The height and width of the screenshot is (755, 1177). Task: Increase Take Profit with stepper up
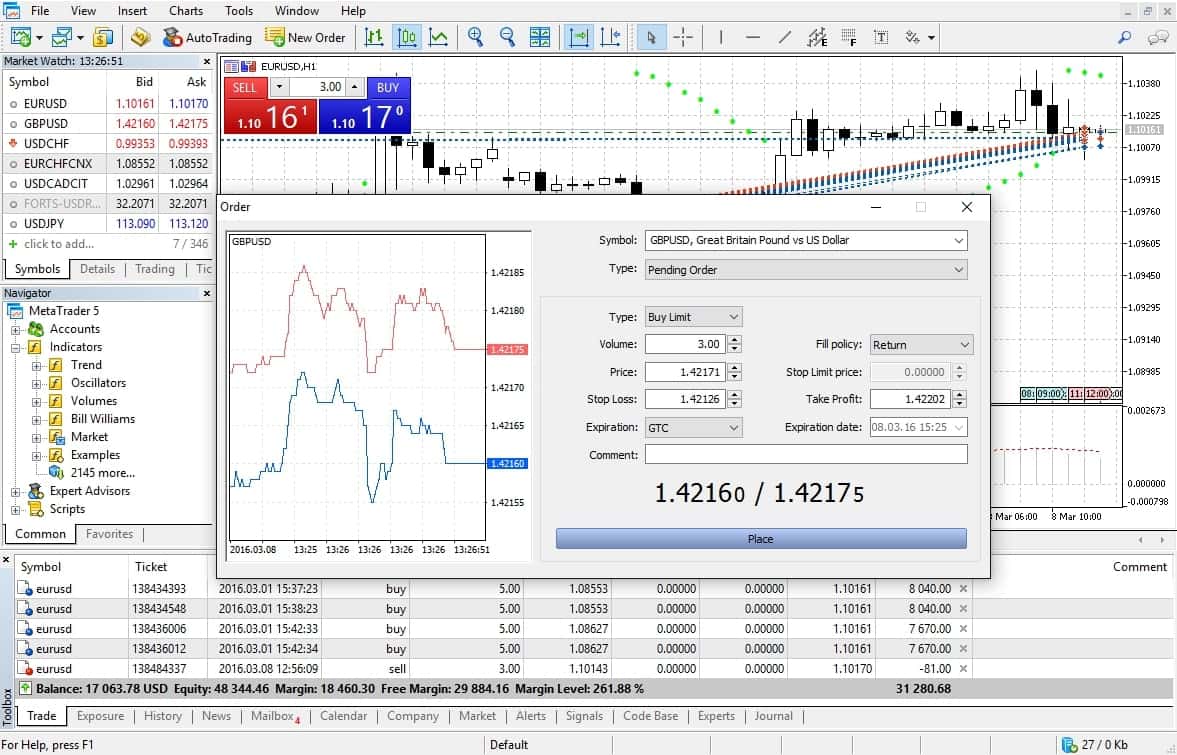959,395
